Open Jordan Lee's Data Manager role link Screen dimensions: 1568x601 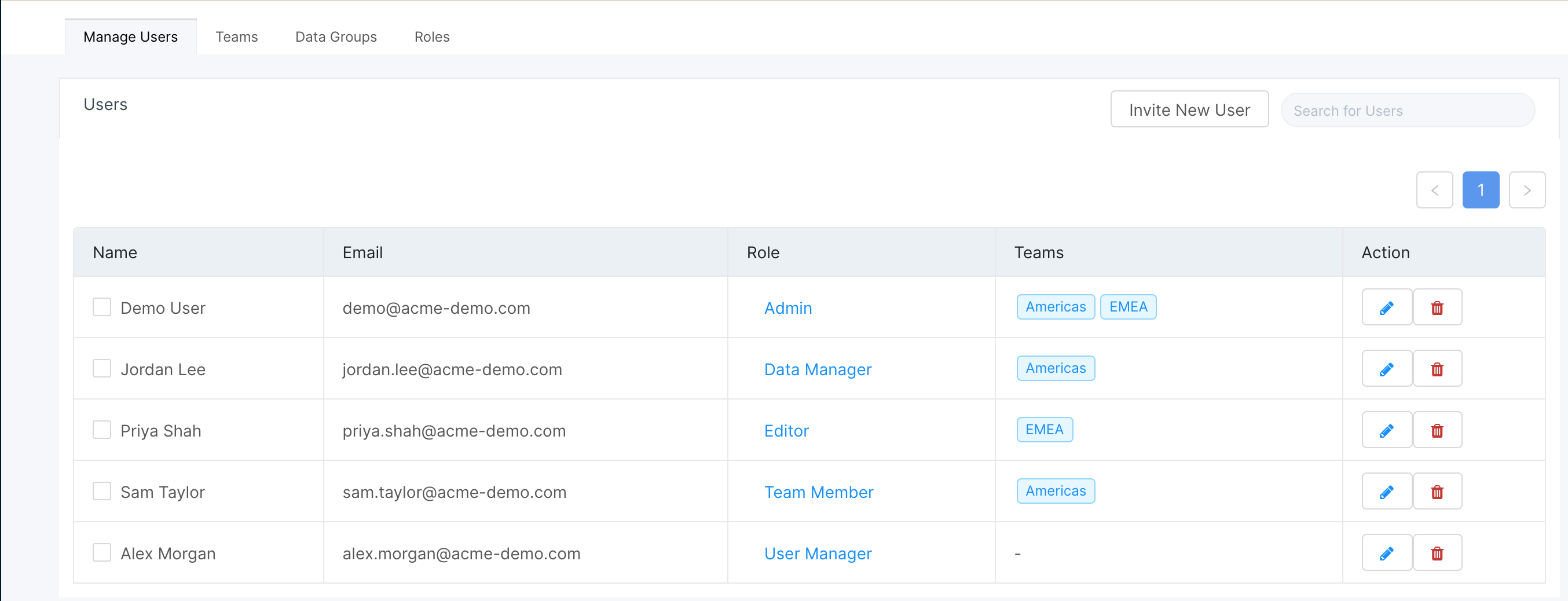click(818, 369)
